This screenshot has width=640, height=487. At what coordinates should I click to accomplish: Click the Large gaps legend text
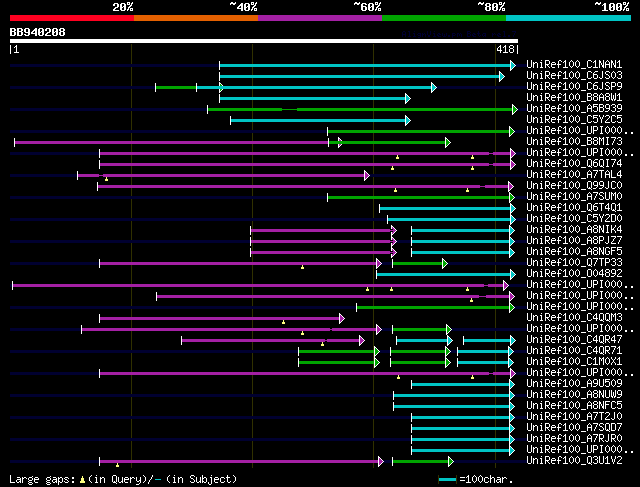[x=42, y=479]
